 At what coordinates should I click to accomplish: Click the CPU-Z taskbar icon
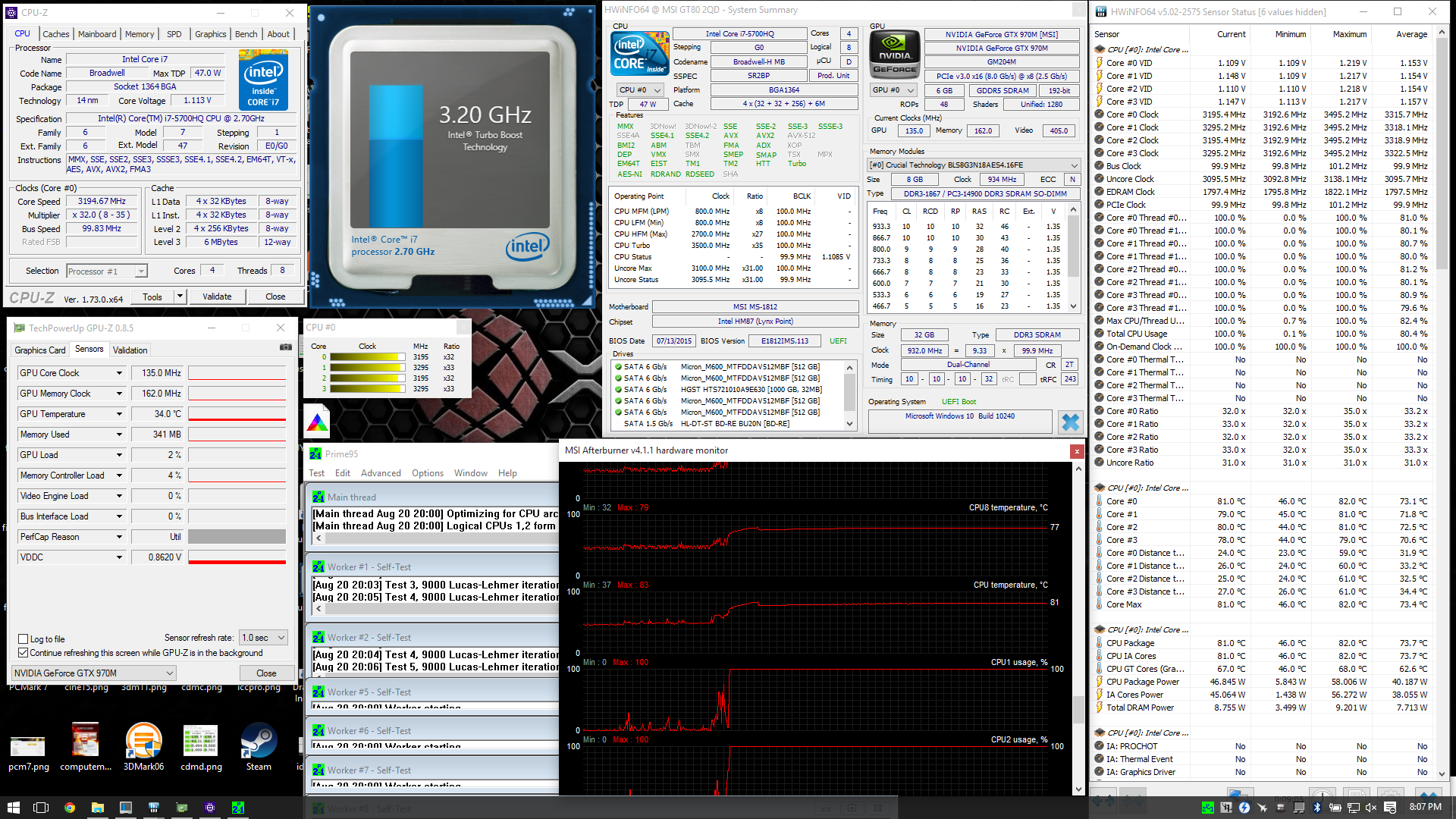click(x=210, y=808)
